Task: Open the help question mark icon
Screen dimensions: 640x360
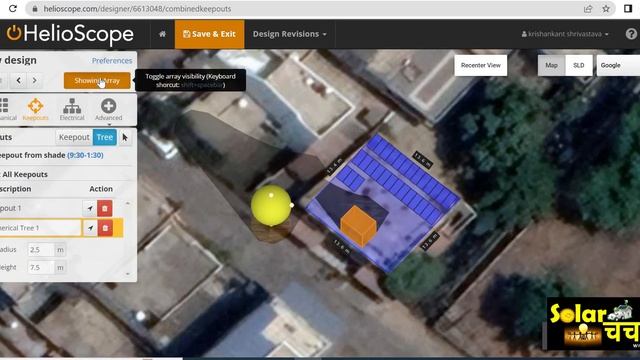Action: tap(631, 34)
